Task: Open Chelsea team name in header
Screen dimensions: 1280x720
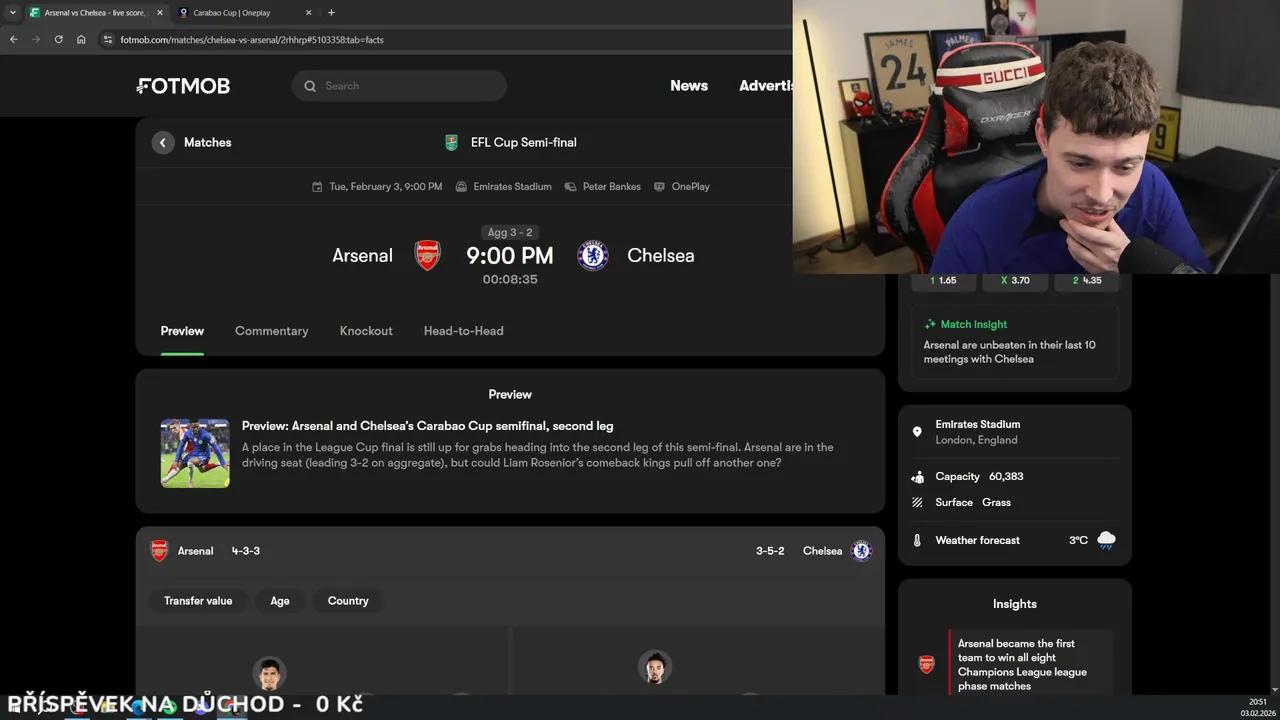Action: click(x=661, y=256)
